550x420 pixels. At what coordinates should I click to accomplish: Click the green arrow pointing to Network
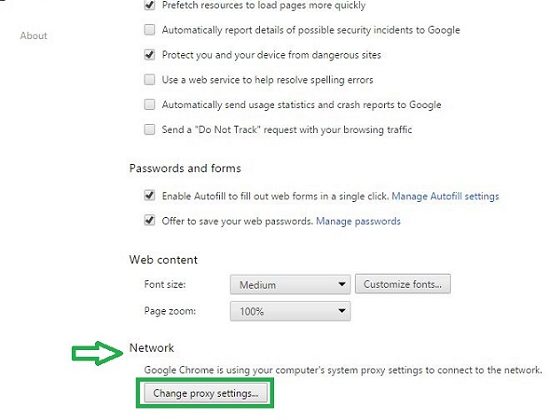[98, 353]
